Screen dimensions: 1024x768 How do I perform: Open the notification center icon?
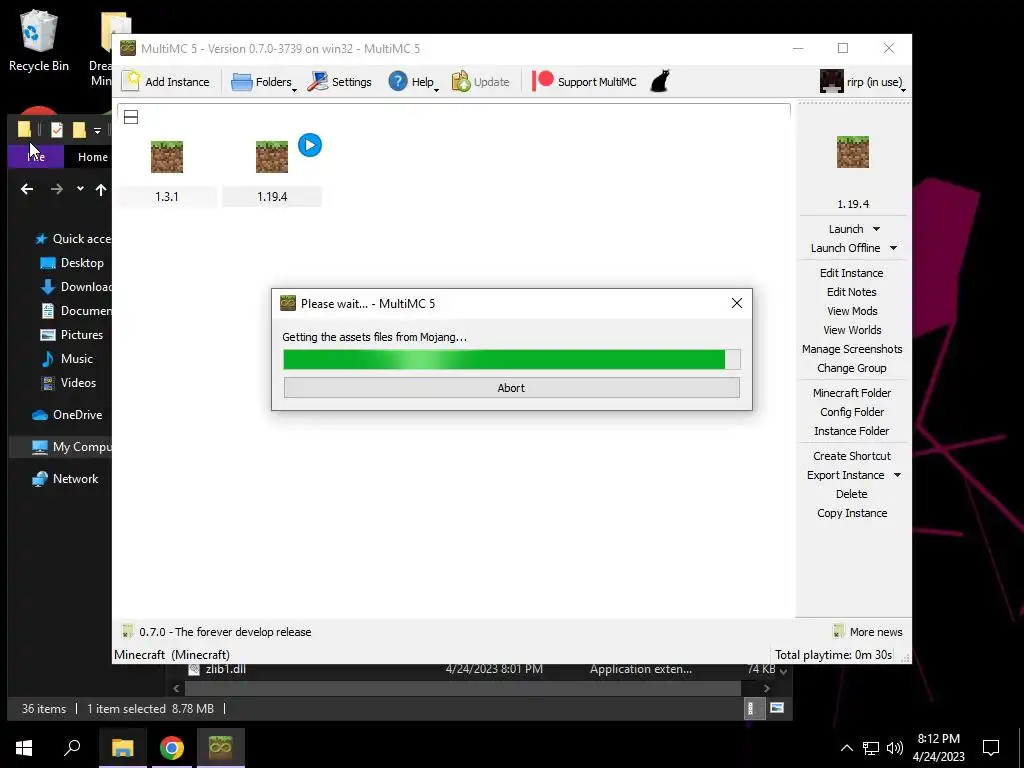tap(991, 748)
